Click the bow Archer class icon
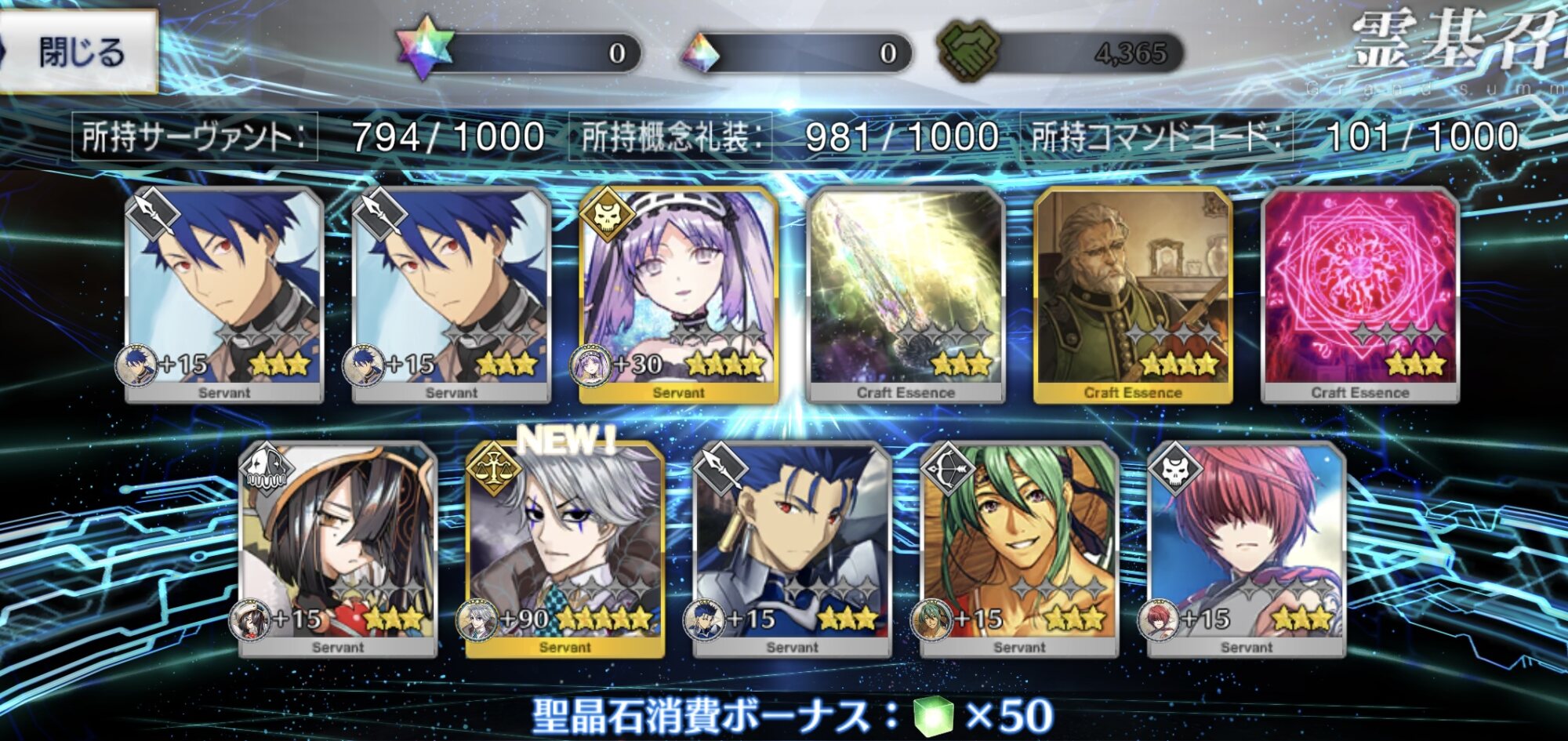 [x=947, y=467]
